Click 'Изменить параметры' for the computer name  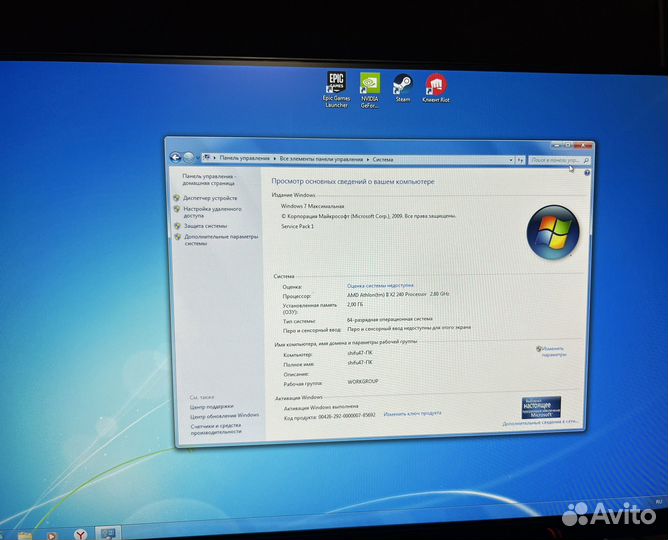point(553,351)
